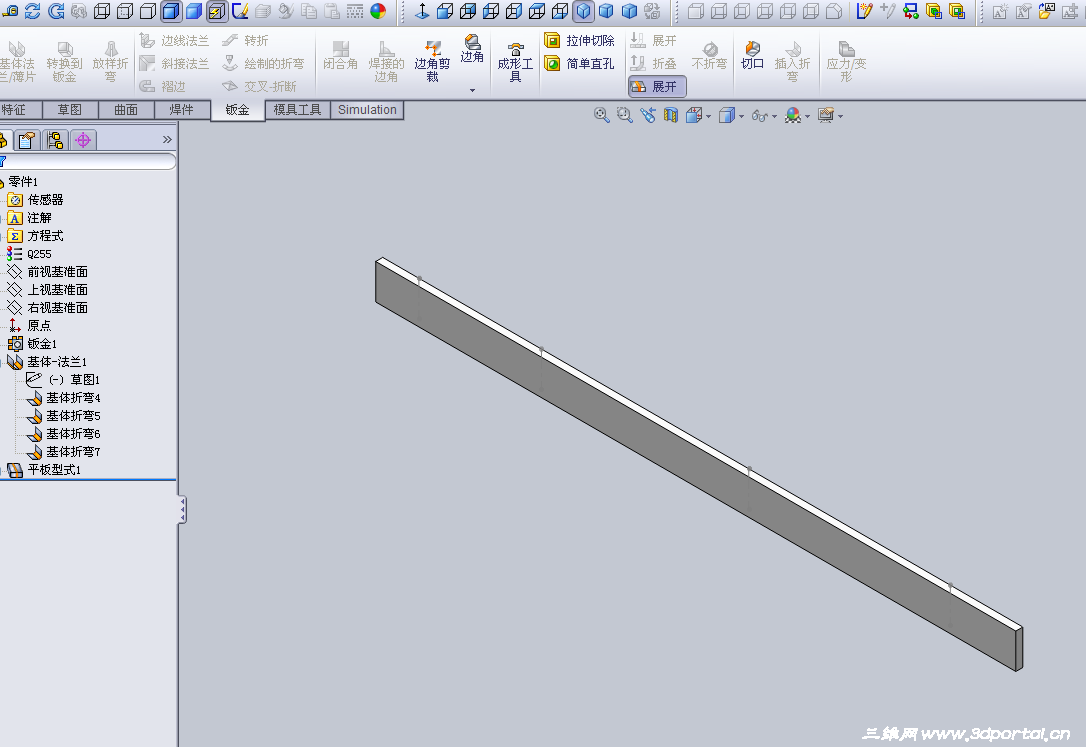The height and width of the screenshot is (747, 1086).
Task: Toggle the highlighted 展开 flatten button
Action: tap(657, 87)
